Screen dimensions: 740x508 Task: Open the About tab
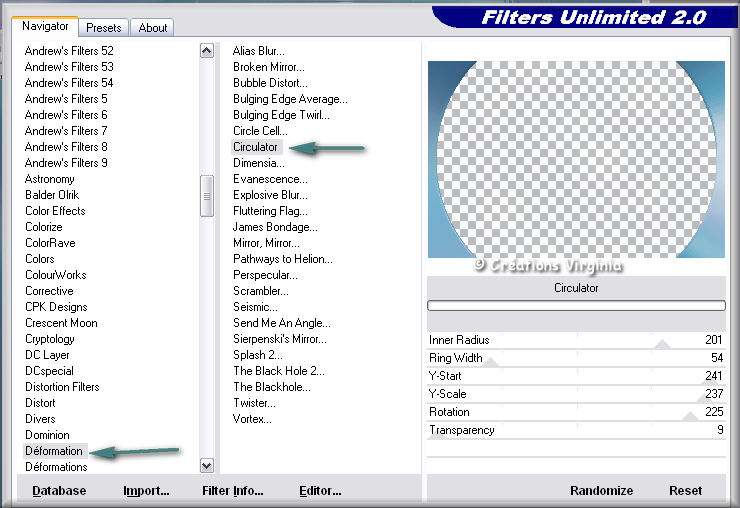152,28
